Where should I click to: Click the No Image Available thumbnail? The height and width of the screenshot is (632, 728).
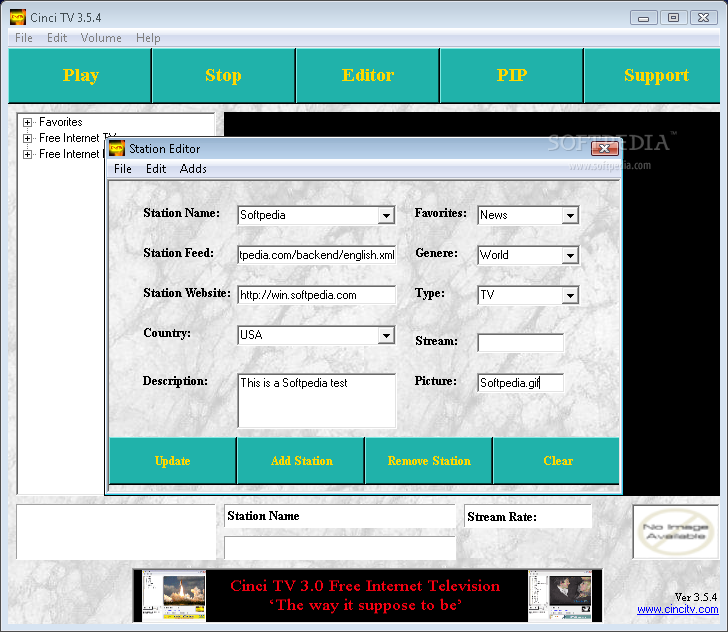point(675,532)
